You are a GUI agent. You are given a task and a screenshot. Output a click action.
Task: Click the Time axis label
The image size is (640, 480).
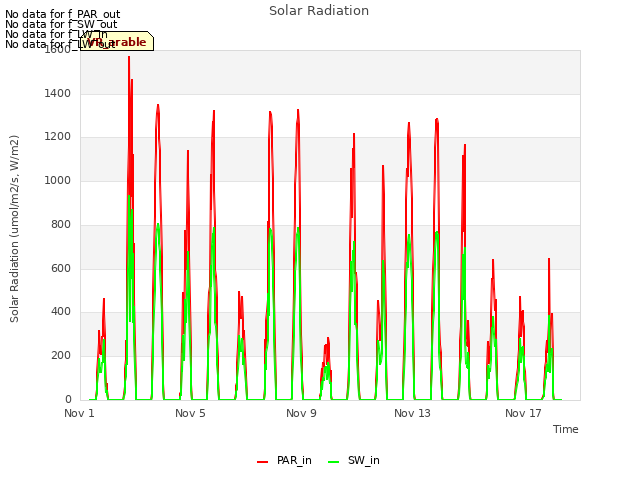pyautogui.click(x=566, y=429)
